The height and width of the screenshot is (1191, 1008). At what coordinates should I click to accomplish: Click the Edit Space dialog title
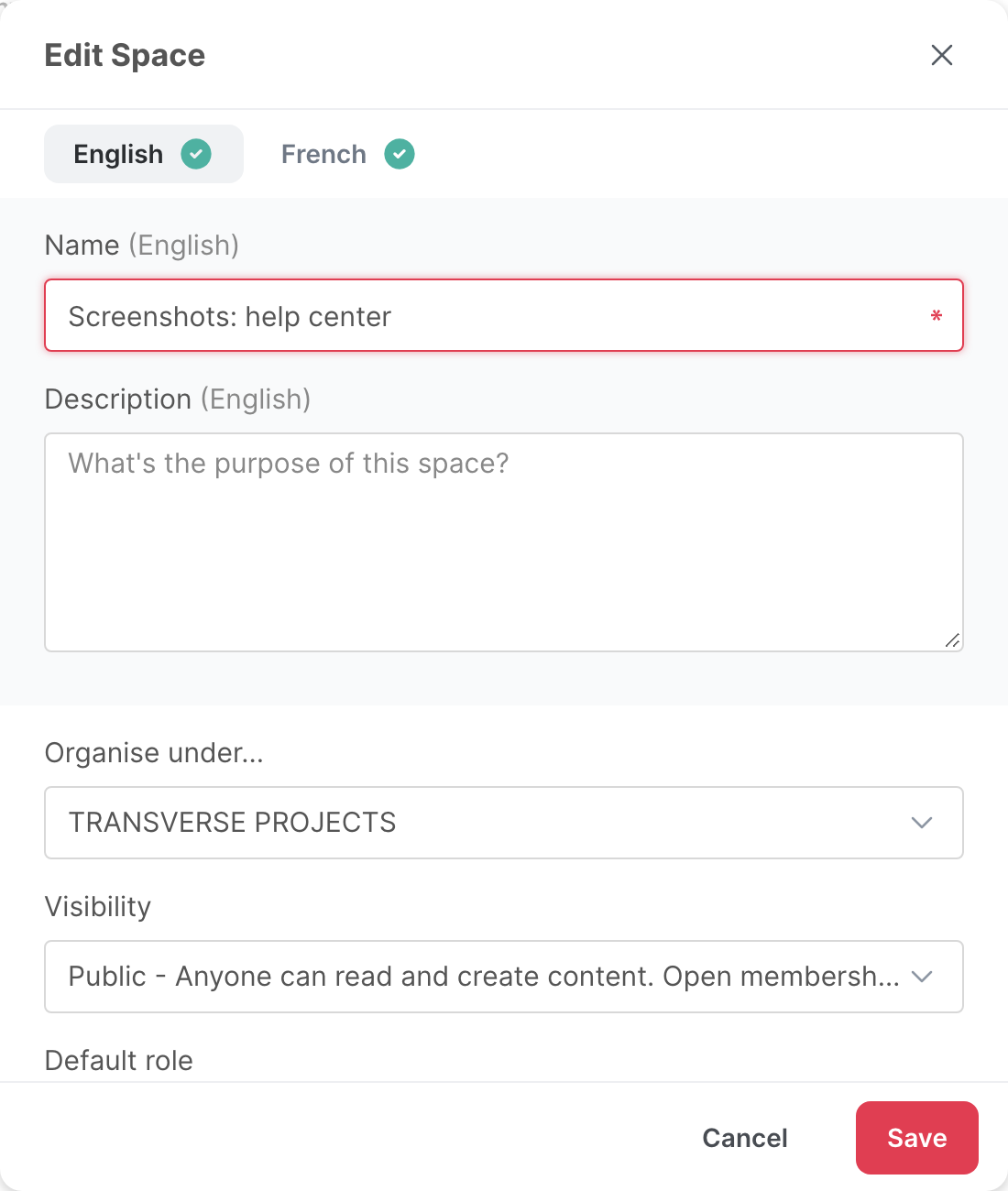(x=125, y=55)
